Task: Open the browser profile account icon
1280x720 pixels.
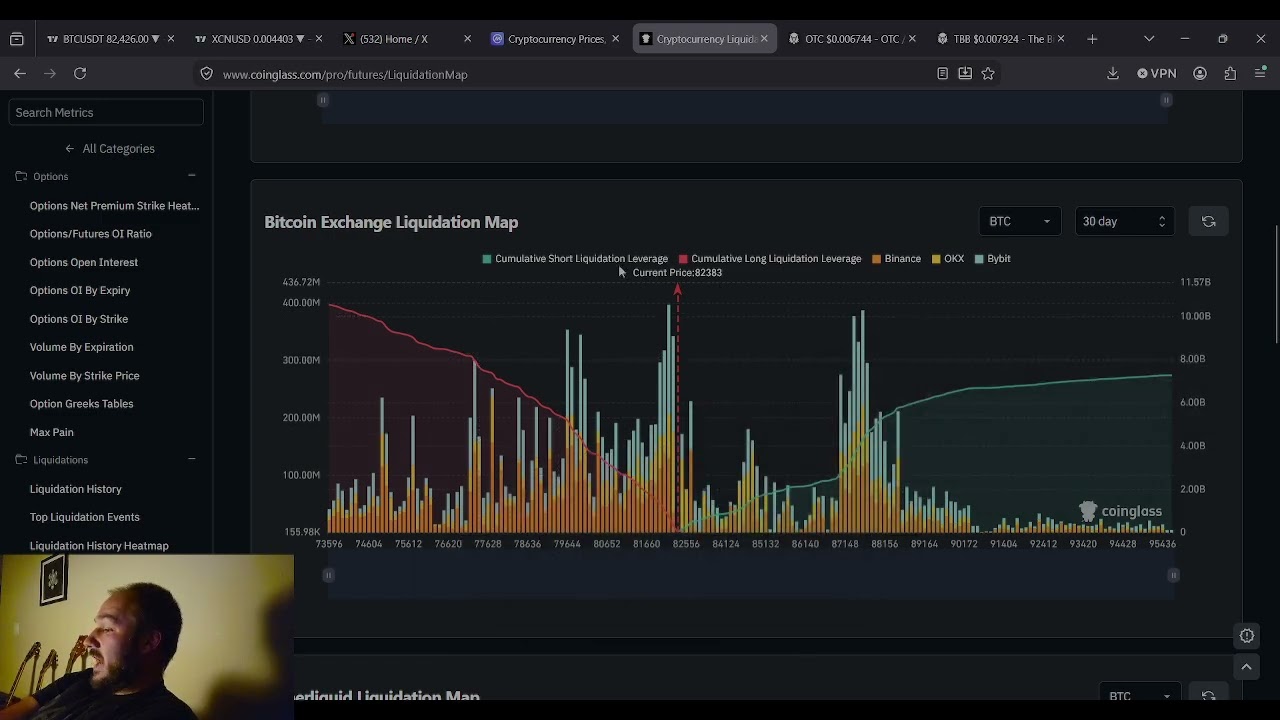Action: [x=1200, y=73]
